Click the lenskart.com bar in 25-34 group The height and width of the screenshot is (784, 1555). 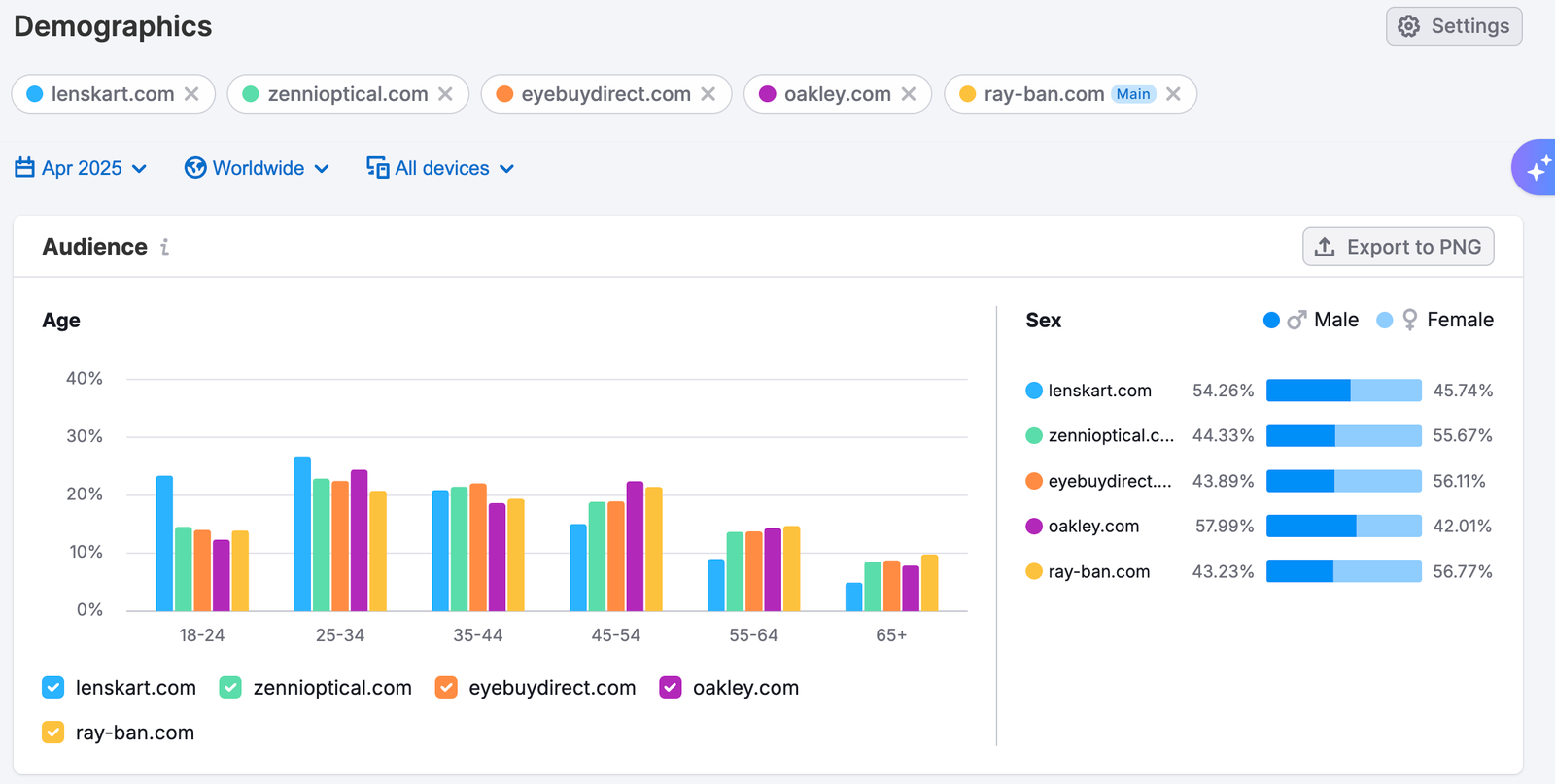click(302, 533)
